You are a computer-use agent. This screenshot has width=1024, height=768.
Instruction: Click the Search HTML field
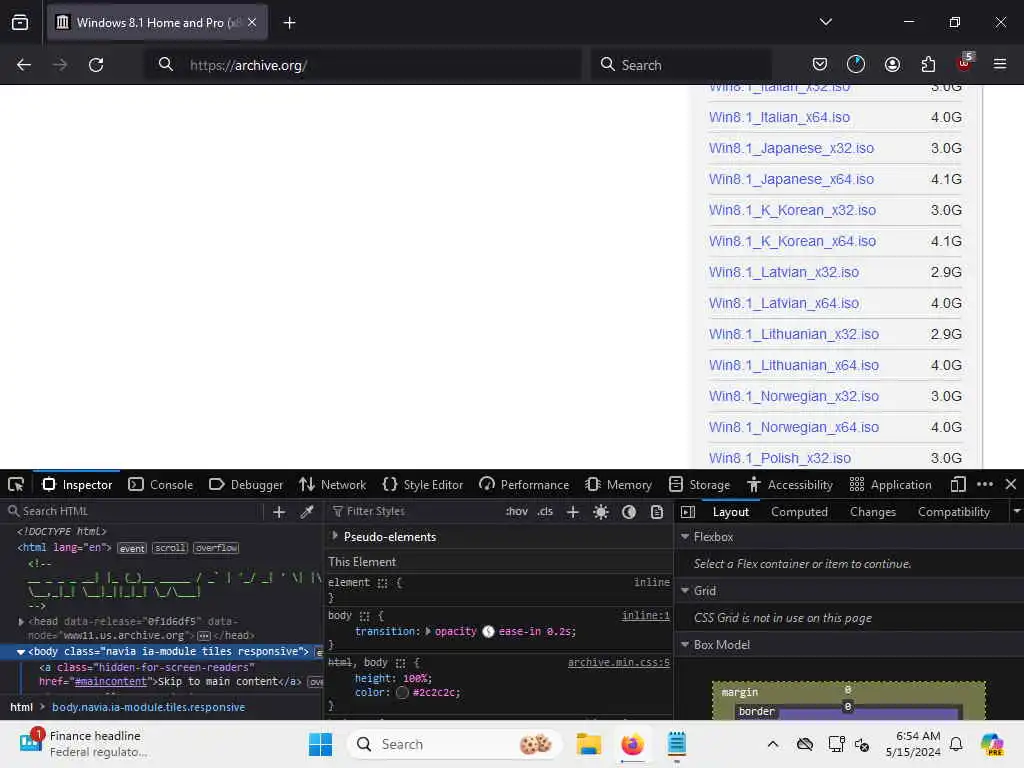[134, 511]
